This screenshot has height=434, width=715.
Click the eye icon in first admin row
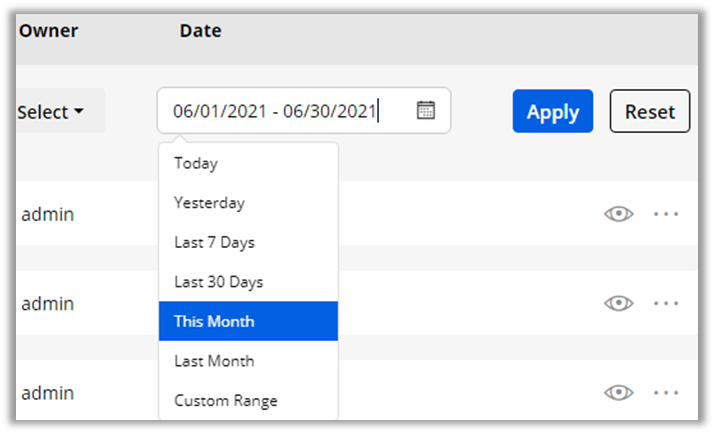pyautogui.click(x=619, y=214)
